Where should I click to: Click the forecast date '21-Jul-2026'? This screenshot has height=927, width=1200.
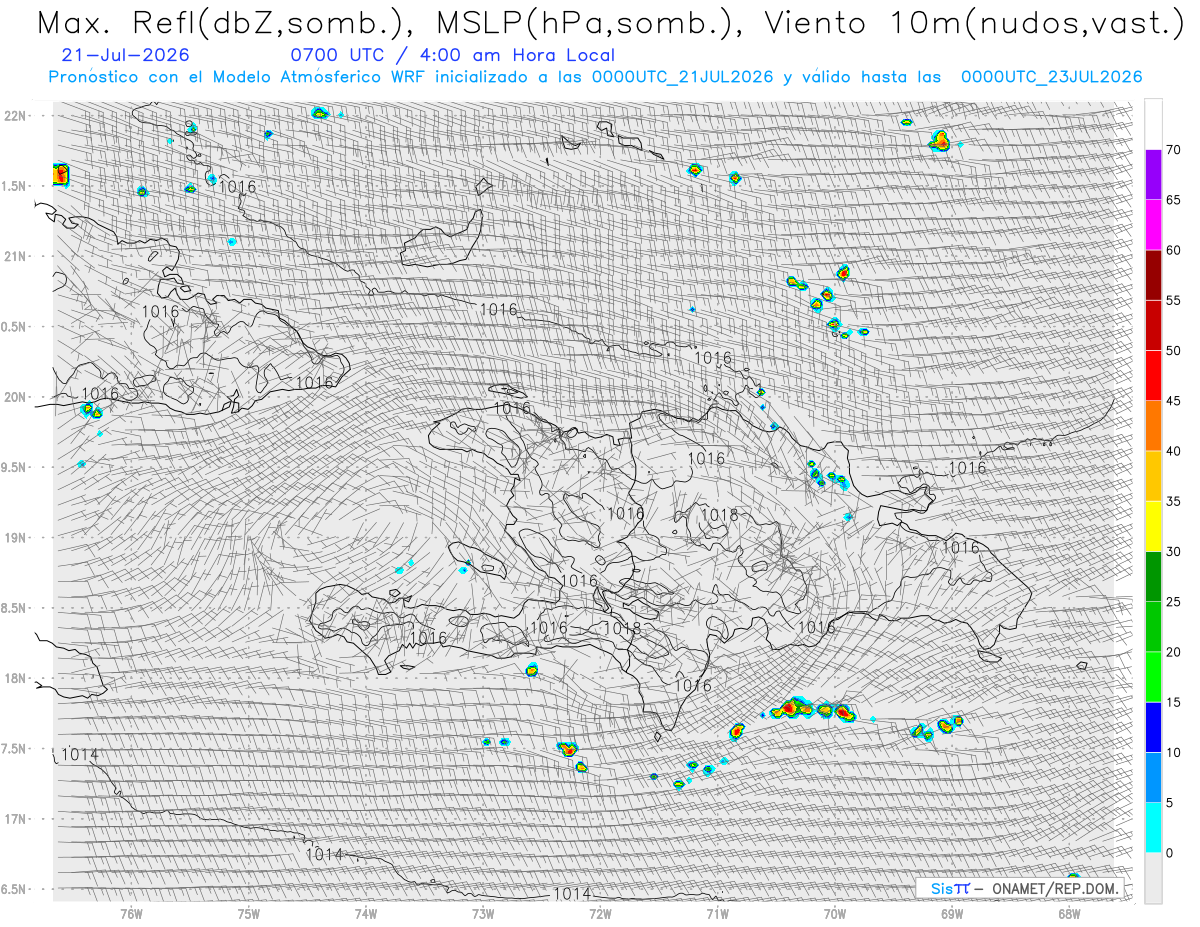[124, 55]
